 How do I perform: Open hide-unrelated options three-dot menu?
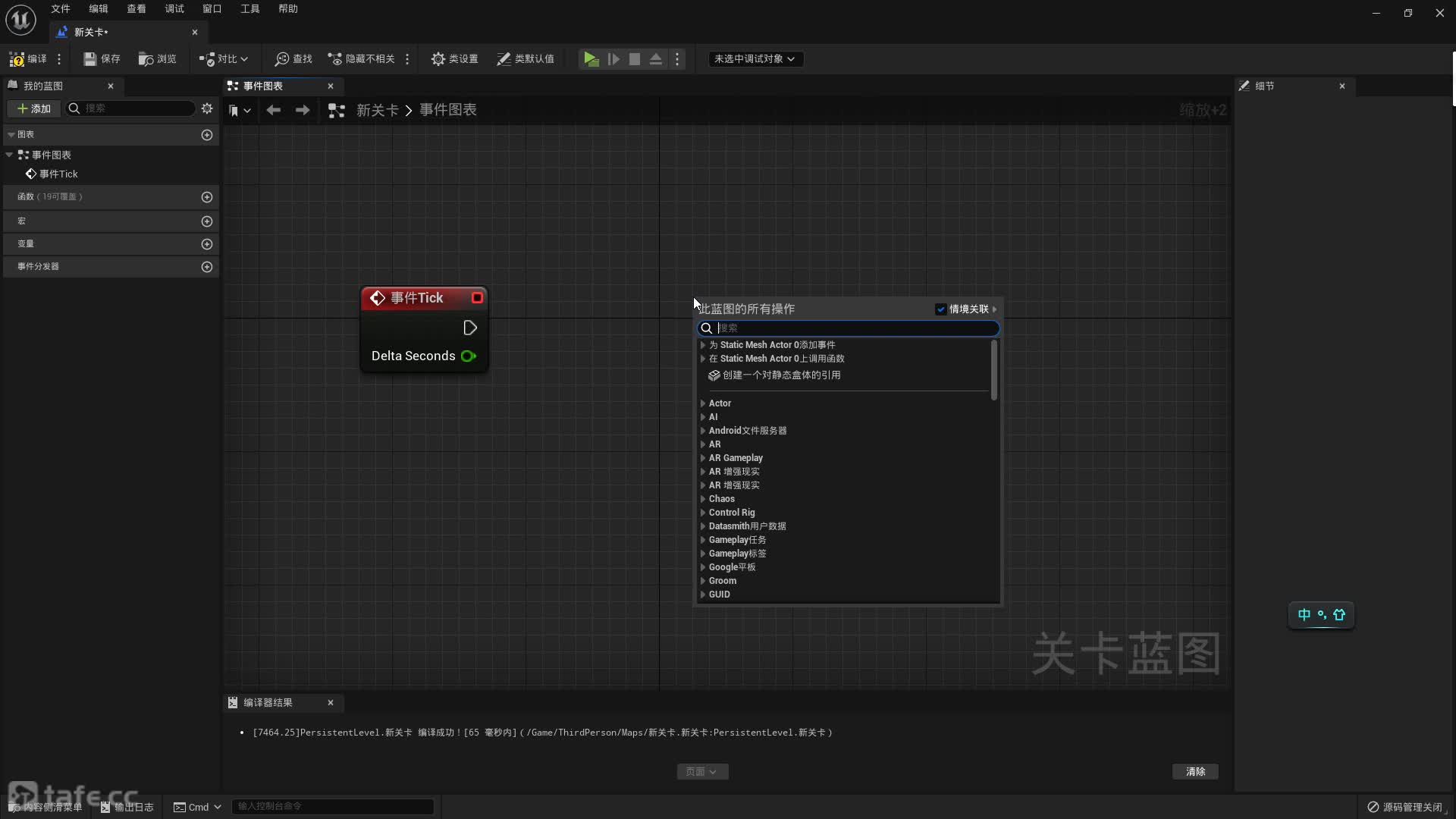point(407,59)
